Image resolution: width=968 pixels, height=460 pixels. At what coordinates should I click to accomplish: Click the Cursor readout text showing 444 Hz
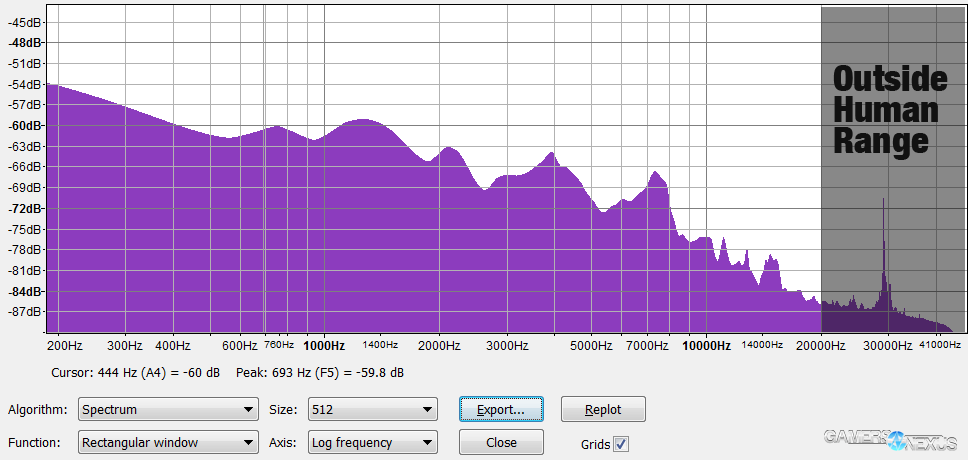click(135, 373)
